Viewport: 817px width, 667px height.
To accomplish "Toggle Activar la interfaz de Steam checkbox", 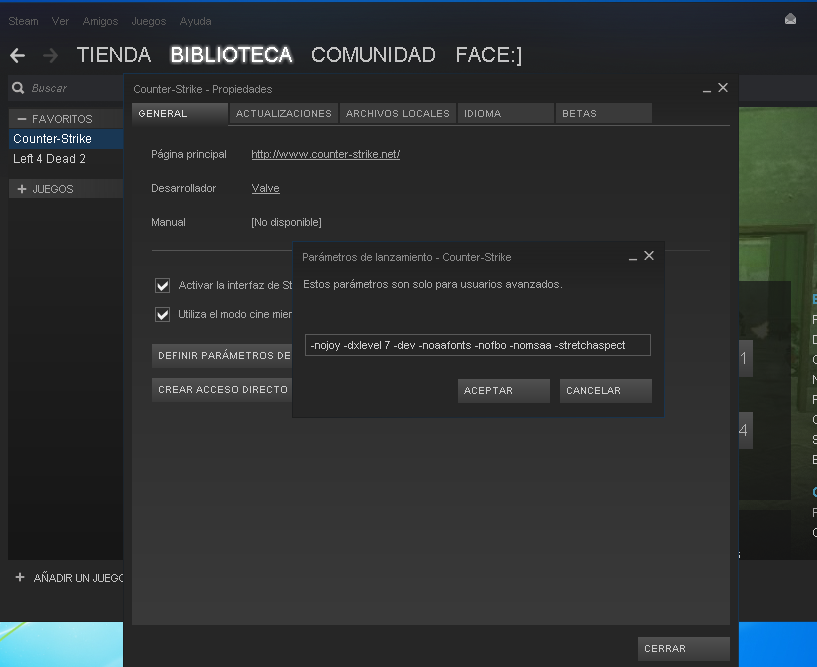I will coord(163,285).
